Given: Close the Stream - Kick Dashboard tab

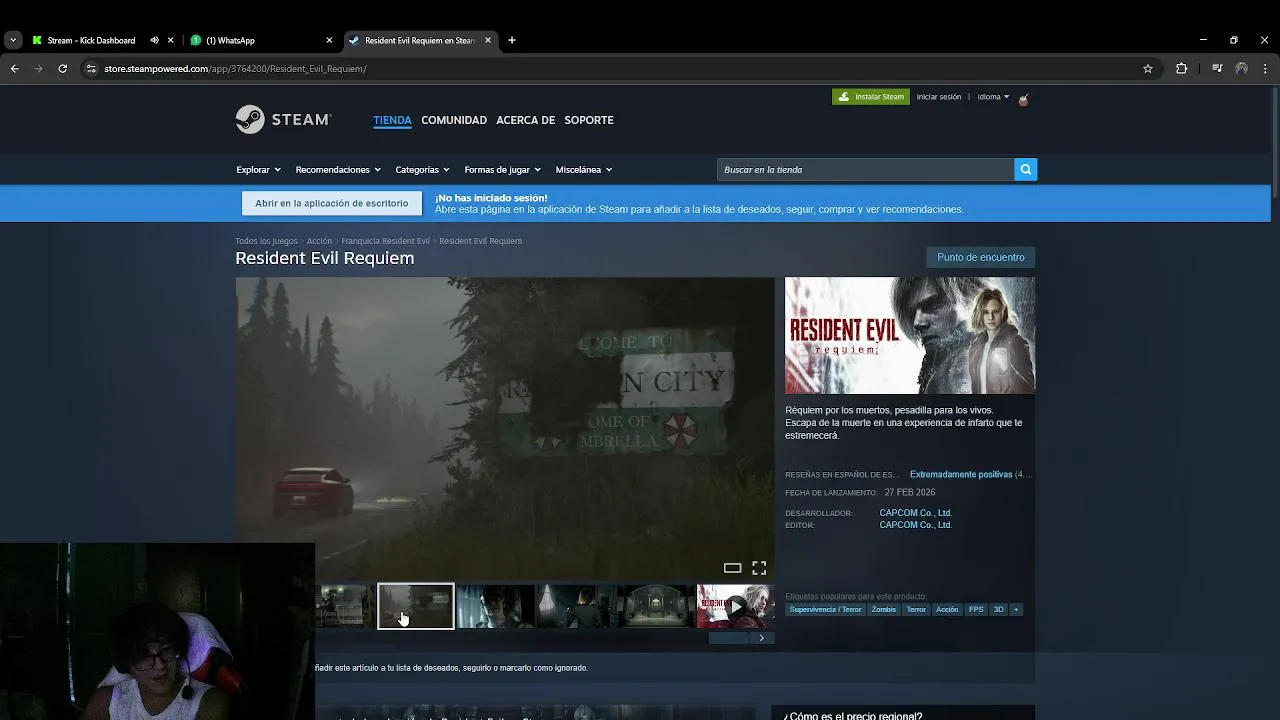Looking at the screenshot, I should (x=170, y=40).
